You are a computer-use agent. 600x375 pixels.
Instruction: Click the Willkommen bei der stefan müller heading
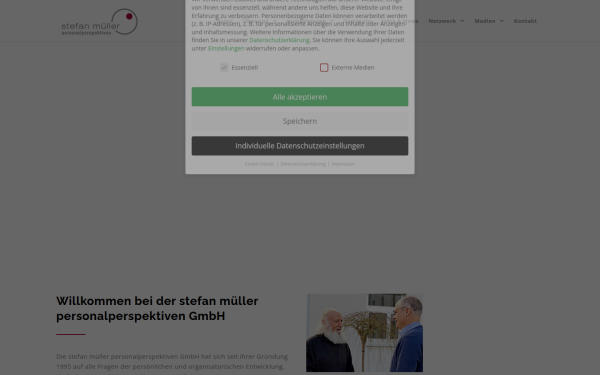tap(157, 308)
